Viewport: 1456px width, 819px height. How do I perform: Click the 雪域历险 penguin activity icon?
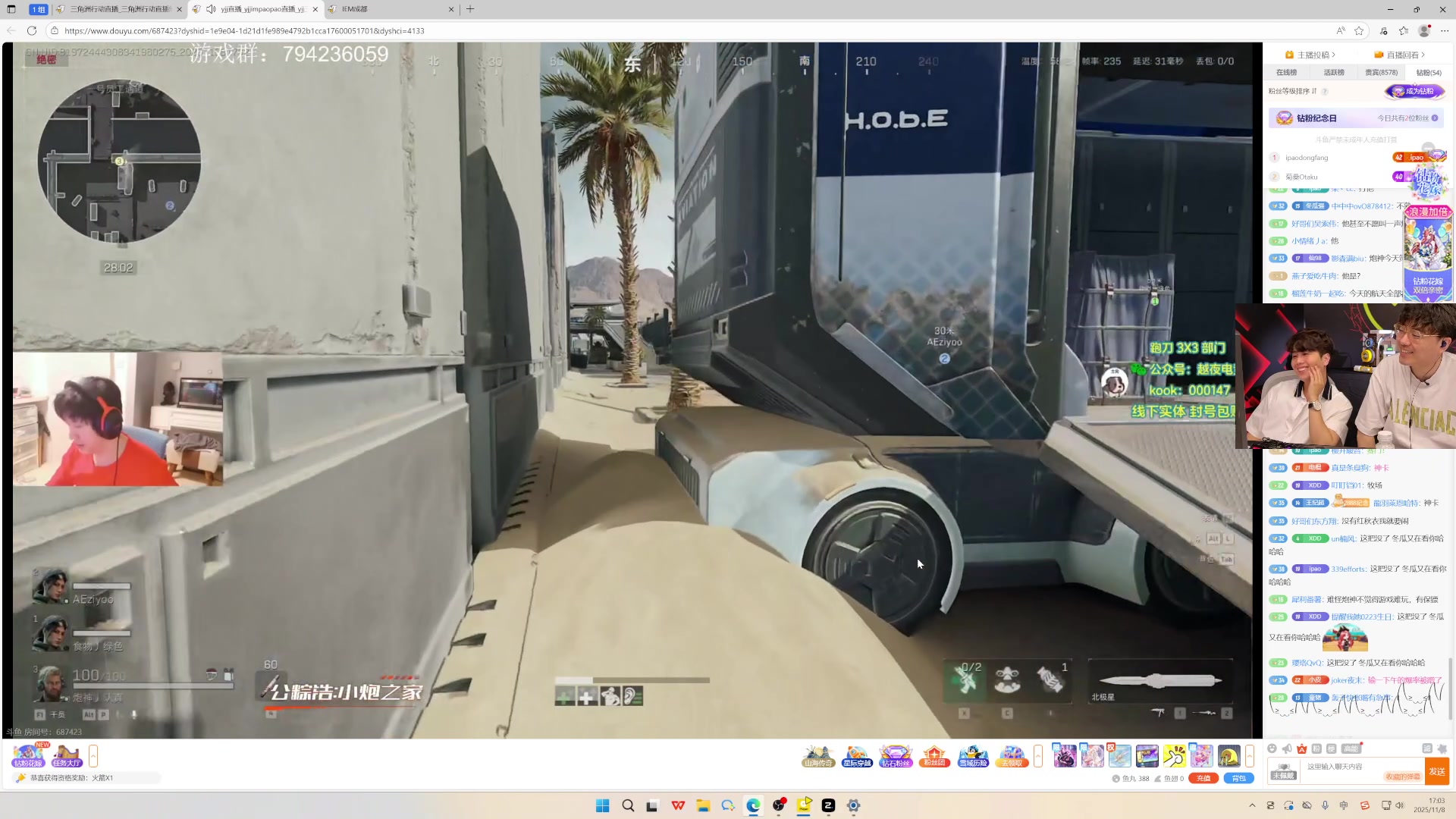click(x=973, y=756)
